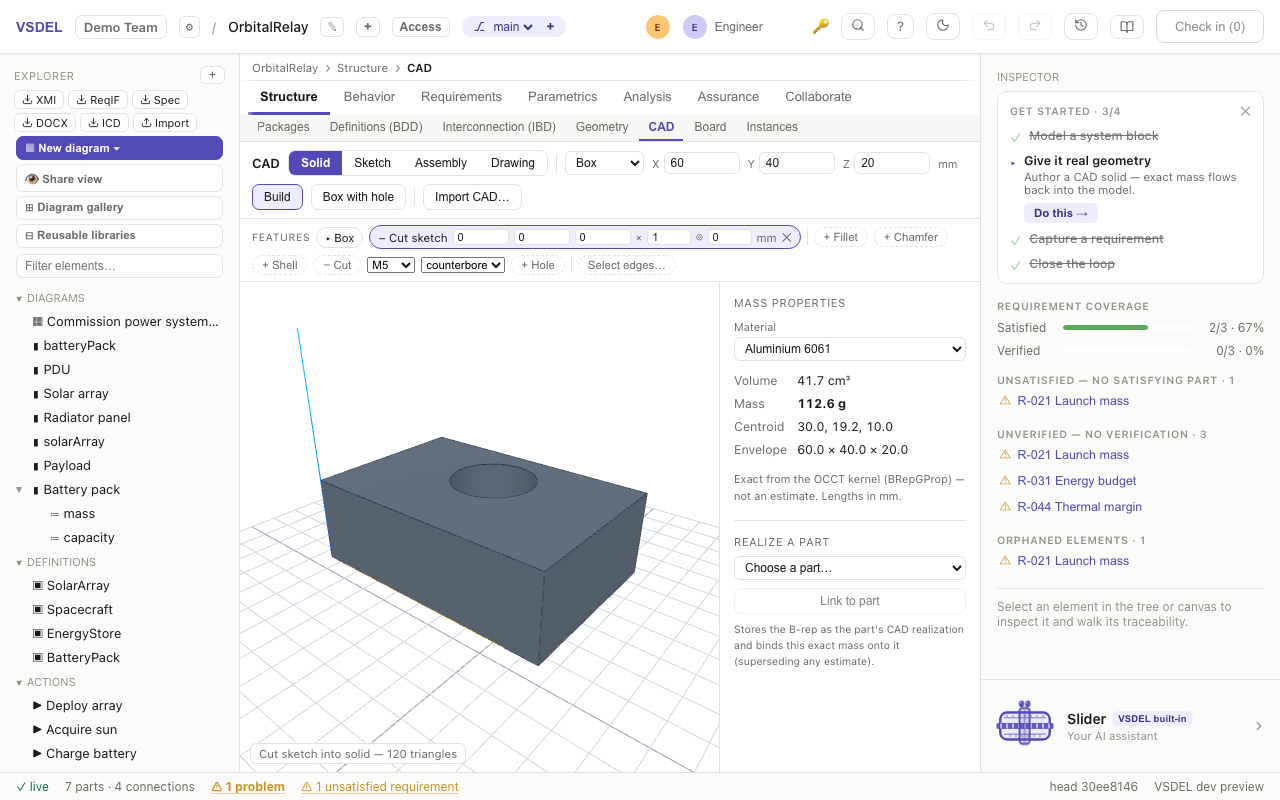The height and width of the screenshot is (800, 1280).
Task: Click Do this link in Get Started
Action: [1060, 213]
